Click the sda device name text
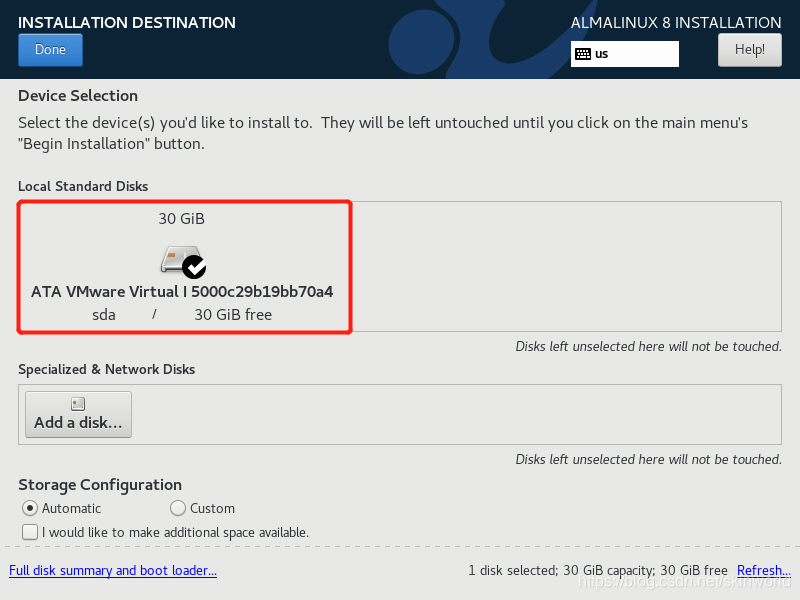Viewport: 800px width, 600px height. coord(104,315)
